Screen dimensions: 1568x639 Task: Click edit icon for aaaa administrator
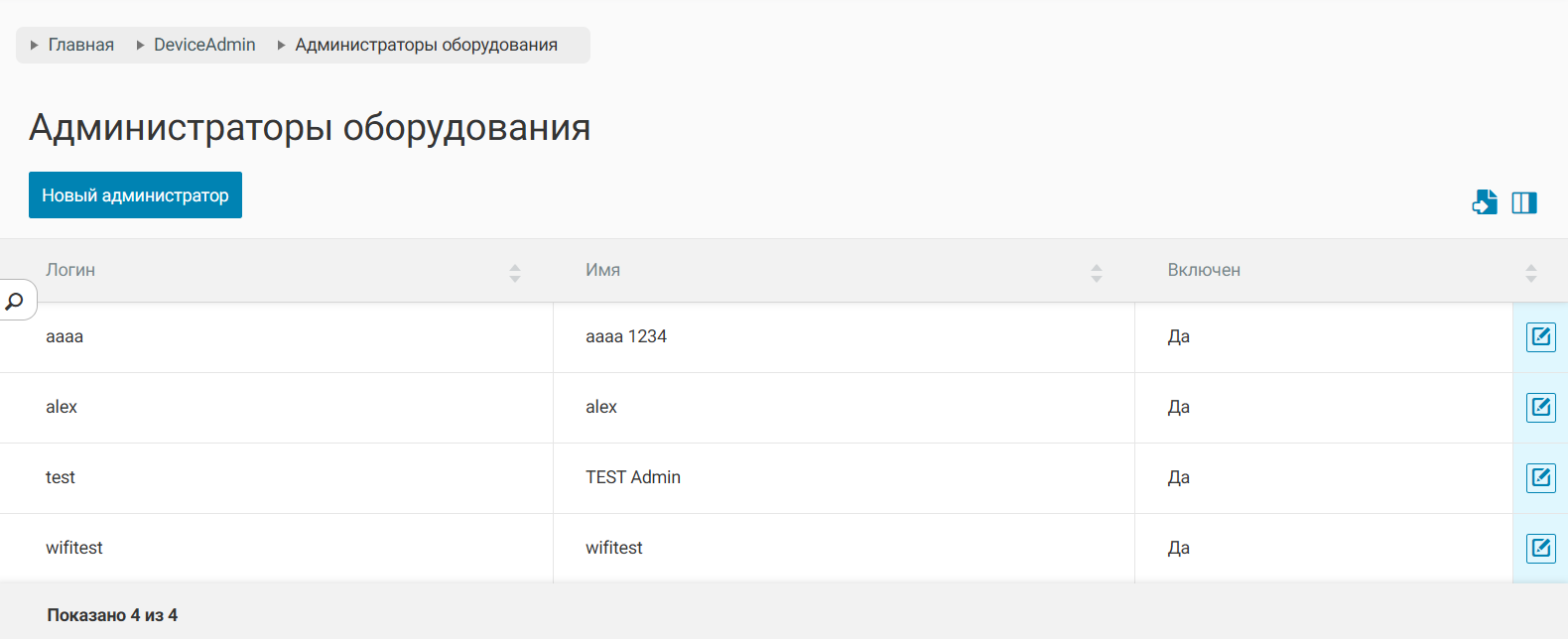(x=1540, y=337)
